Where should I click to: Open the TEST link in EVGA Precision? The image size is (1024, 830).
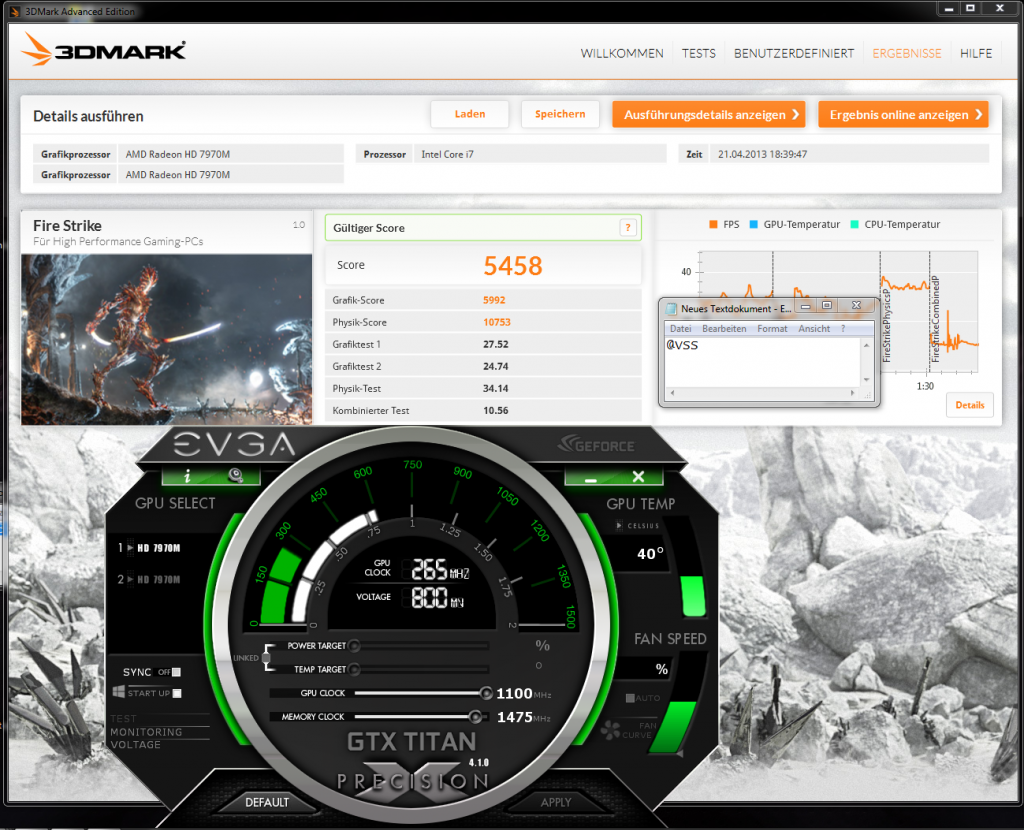pos(123,719)
